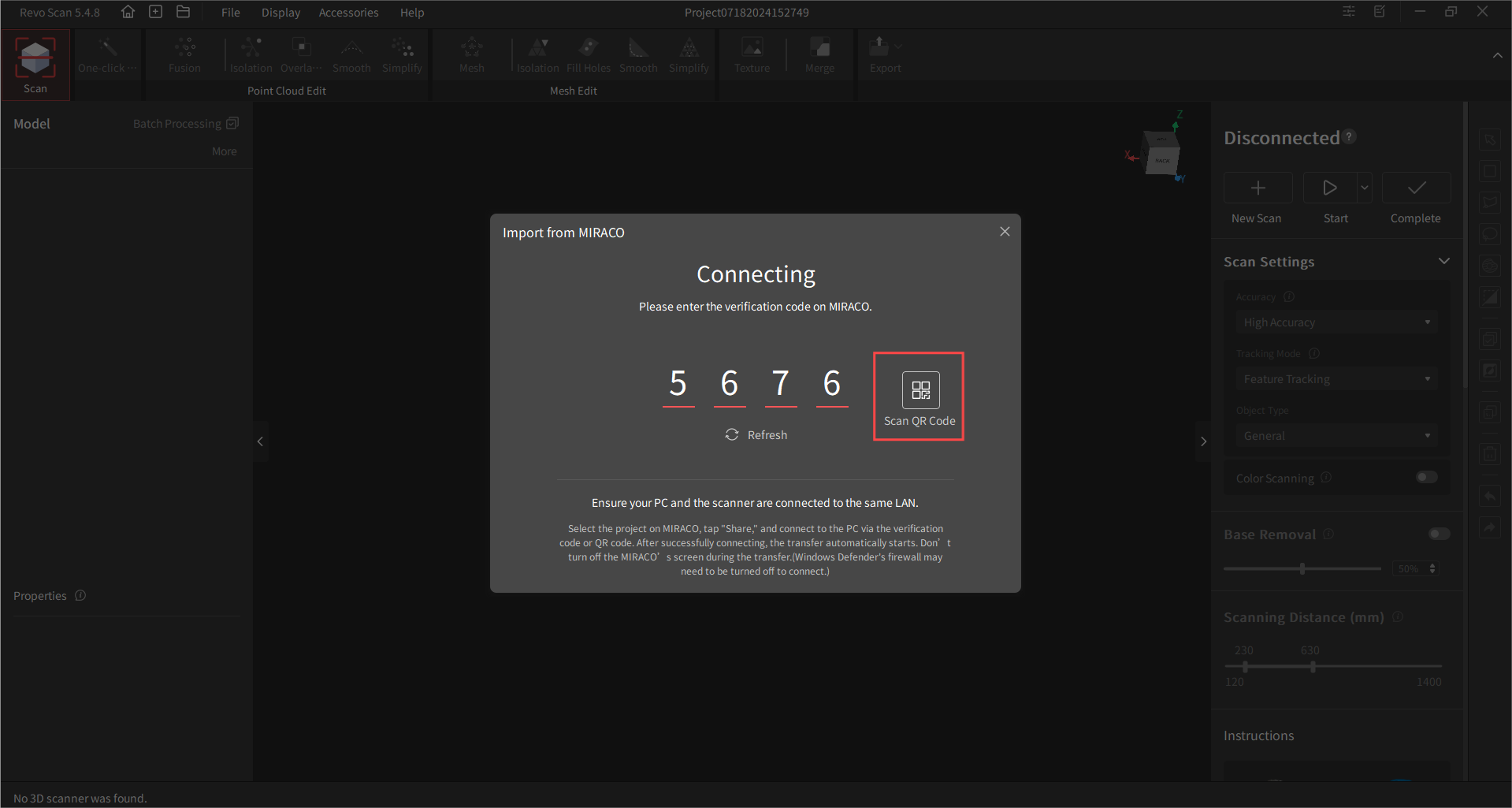Pick the lasso selection tool
Screen dimensions: 1512x808
coord(1490,234)
